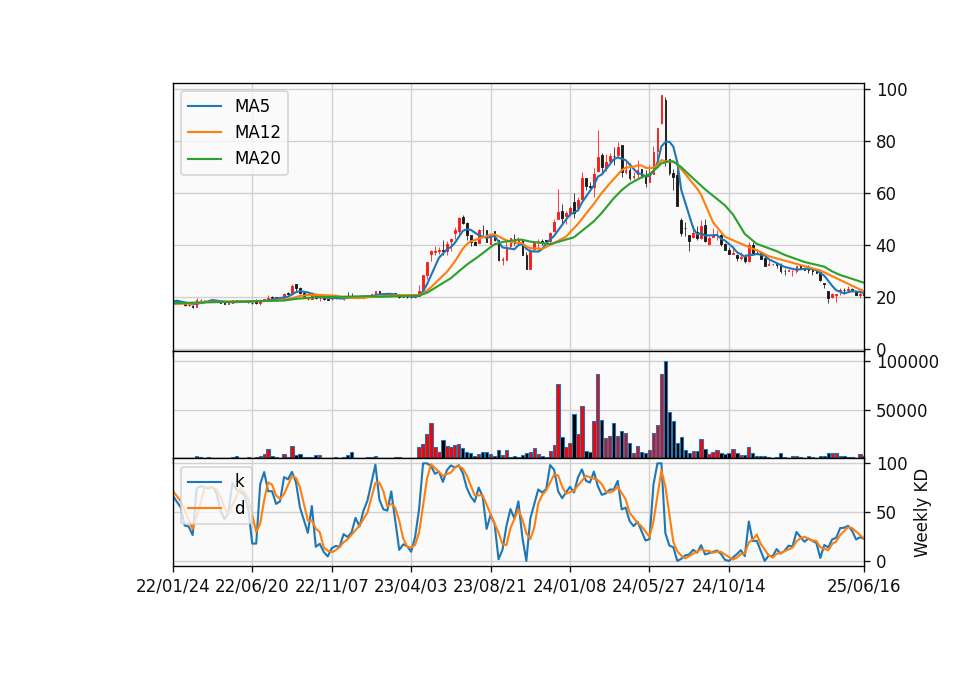The width and height of the screenshot is (960, 690).
Task: Click the price axis label 80
Action: pos(887,142)
